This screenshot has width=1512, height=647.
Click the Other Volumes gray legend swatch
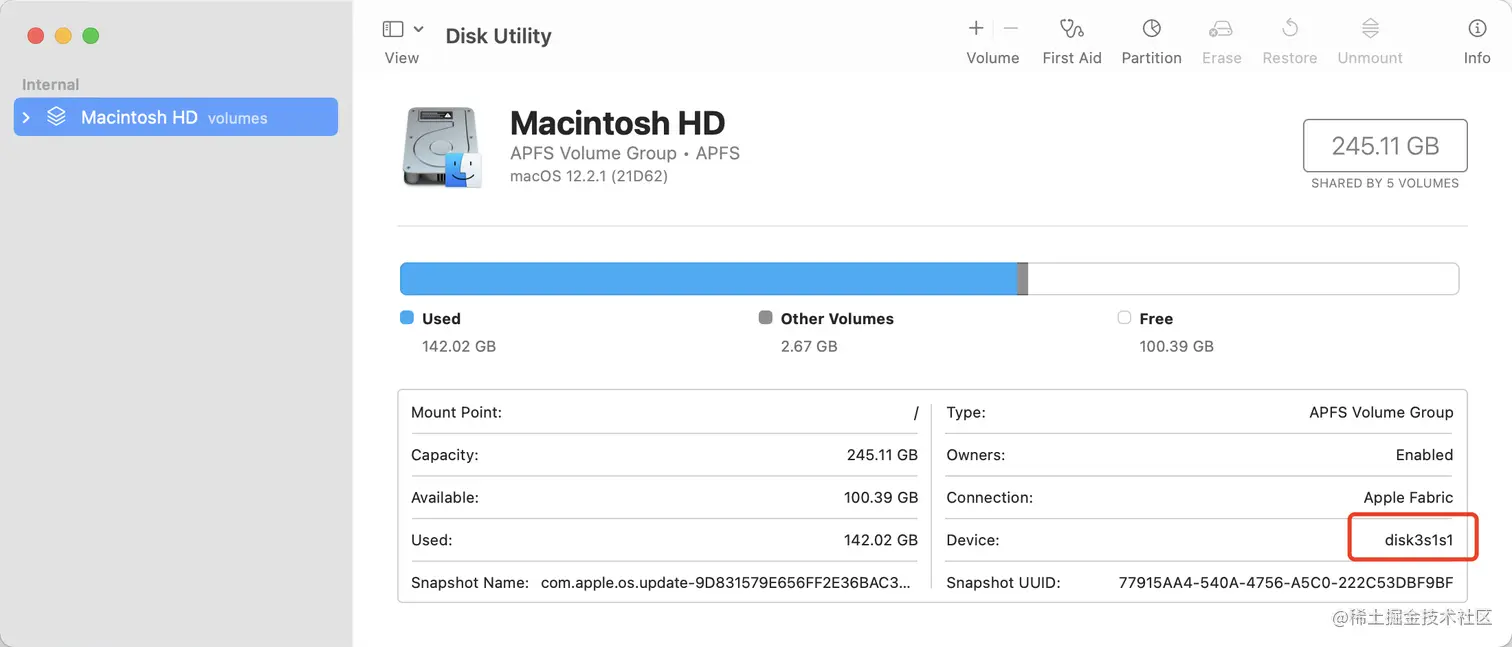coord(765,318)
